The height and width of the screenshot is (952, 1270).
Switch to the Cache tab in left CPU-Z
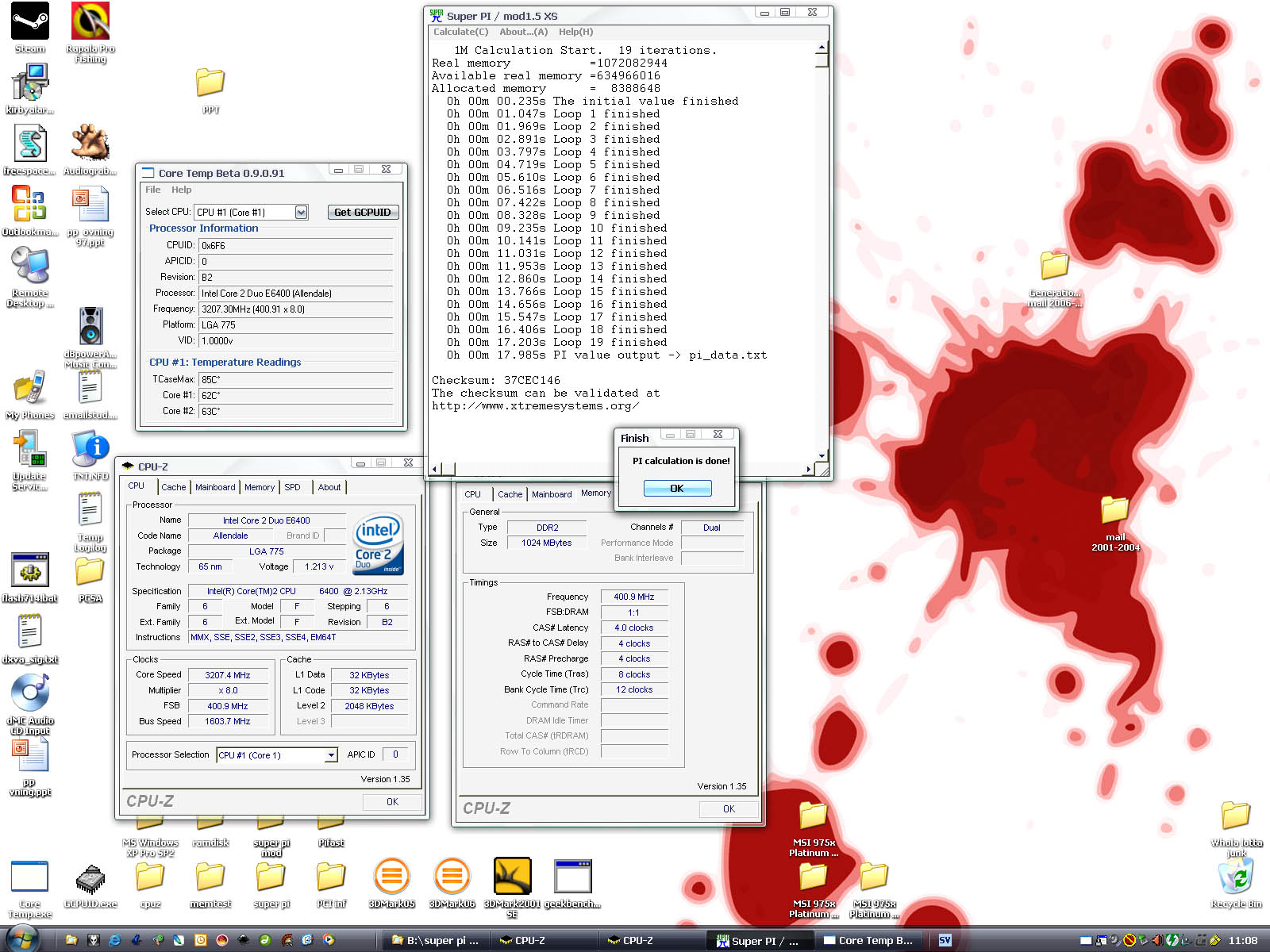[x=173, y=487]
